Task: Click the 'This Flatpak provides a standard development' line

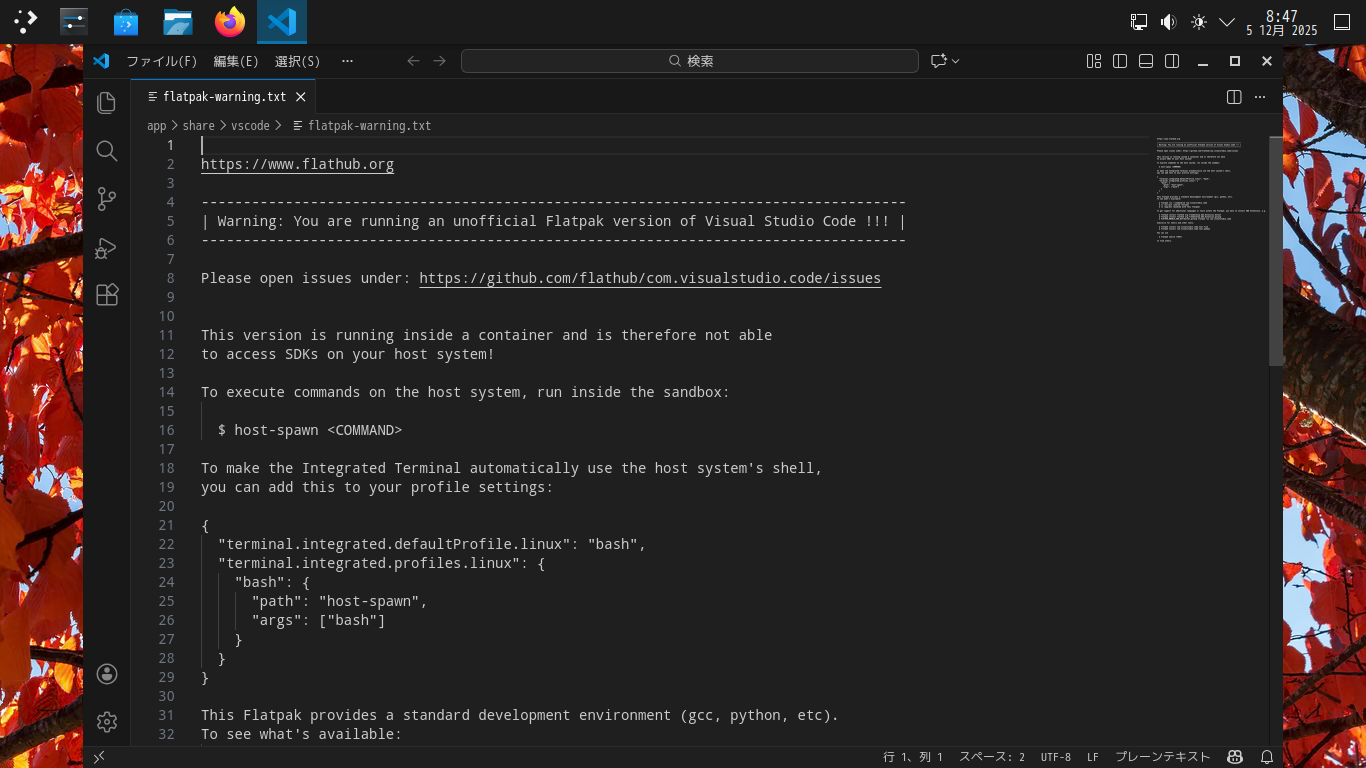Action: point(520,715)
